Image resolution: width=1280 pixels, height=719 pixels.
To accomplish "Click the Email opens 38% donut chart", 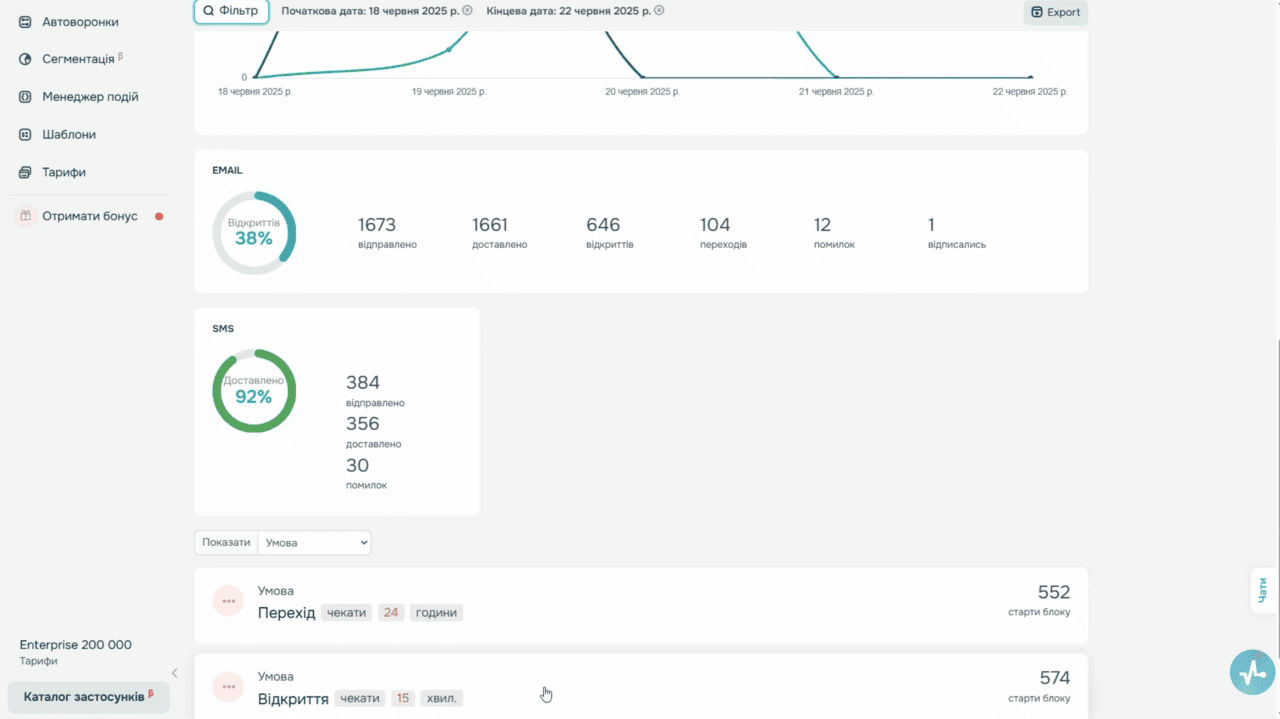I will 254,233.
